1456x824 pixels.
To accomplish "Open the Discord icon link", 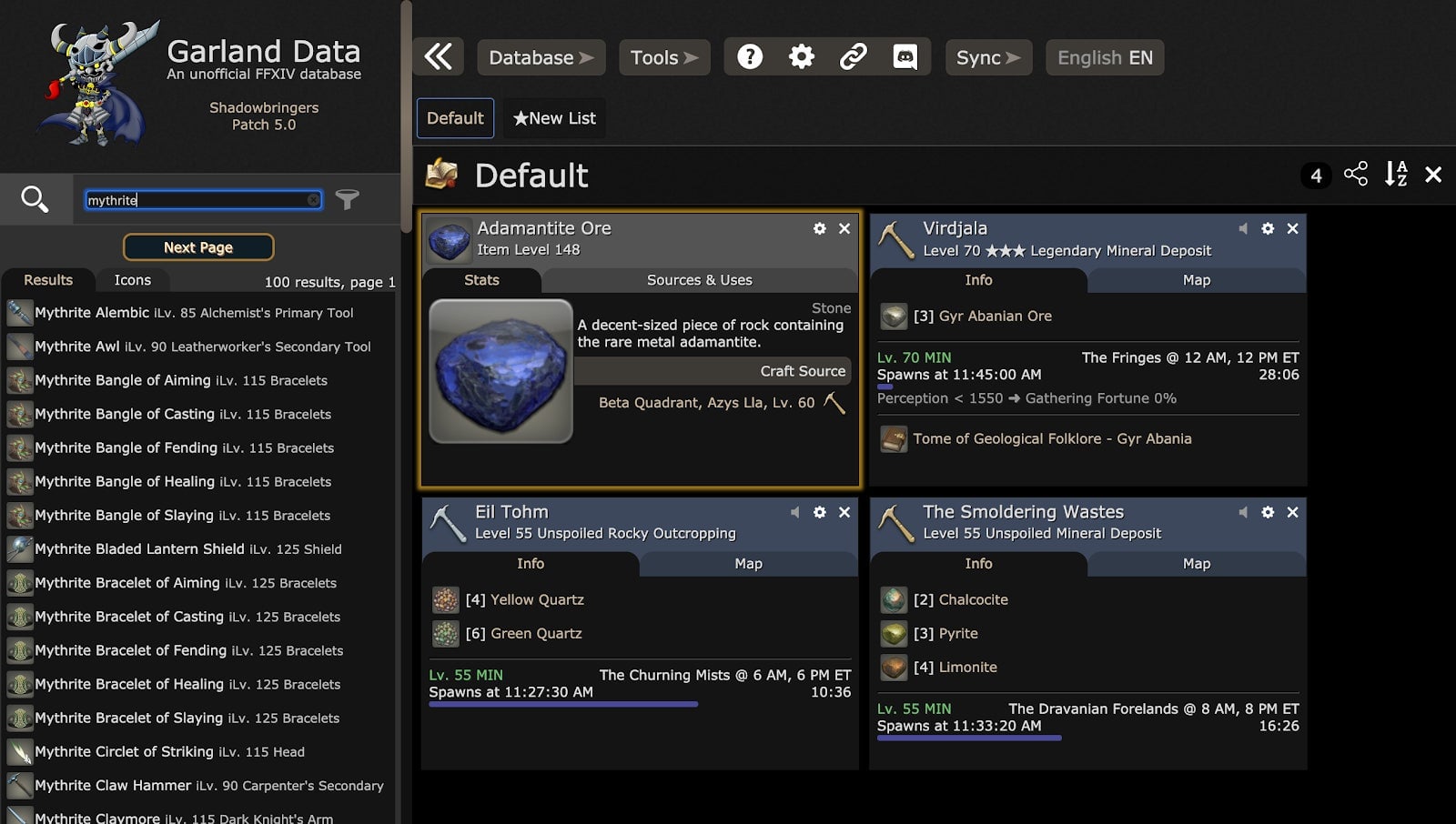I will tap(905, 57).
